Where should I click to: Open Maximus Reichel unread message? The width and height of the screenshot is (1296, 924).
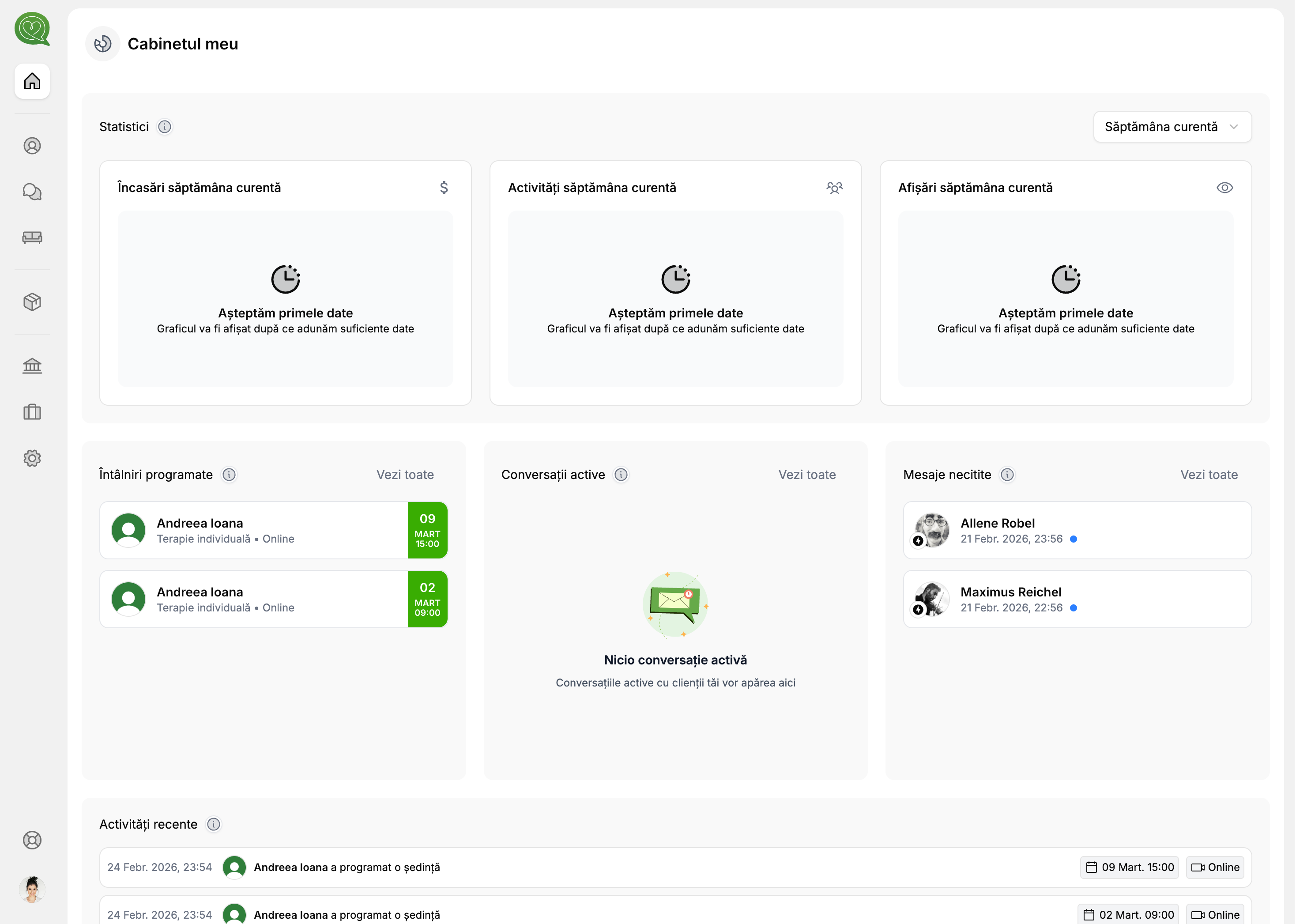tap(1077, 599)
